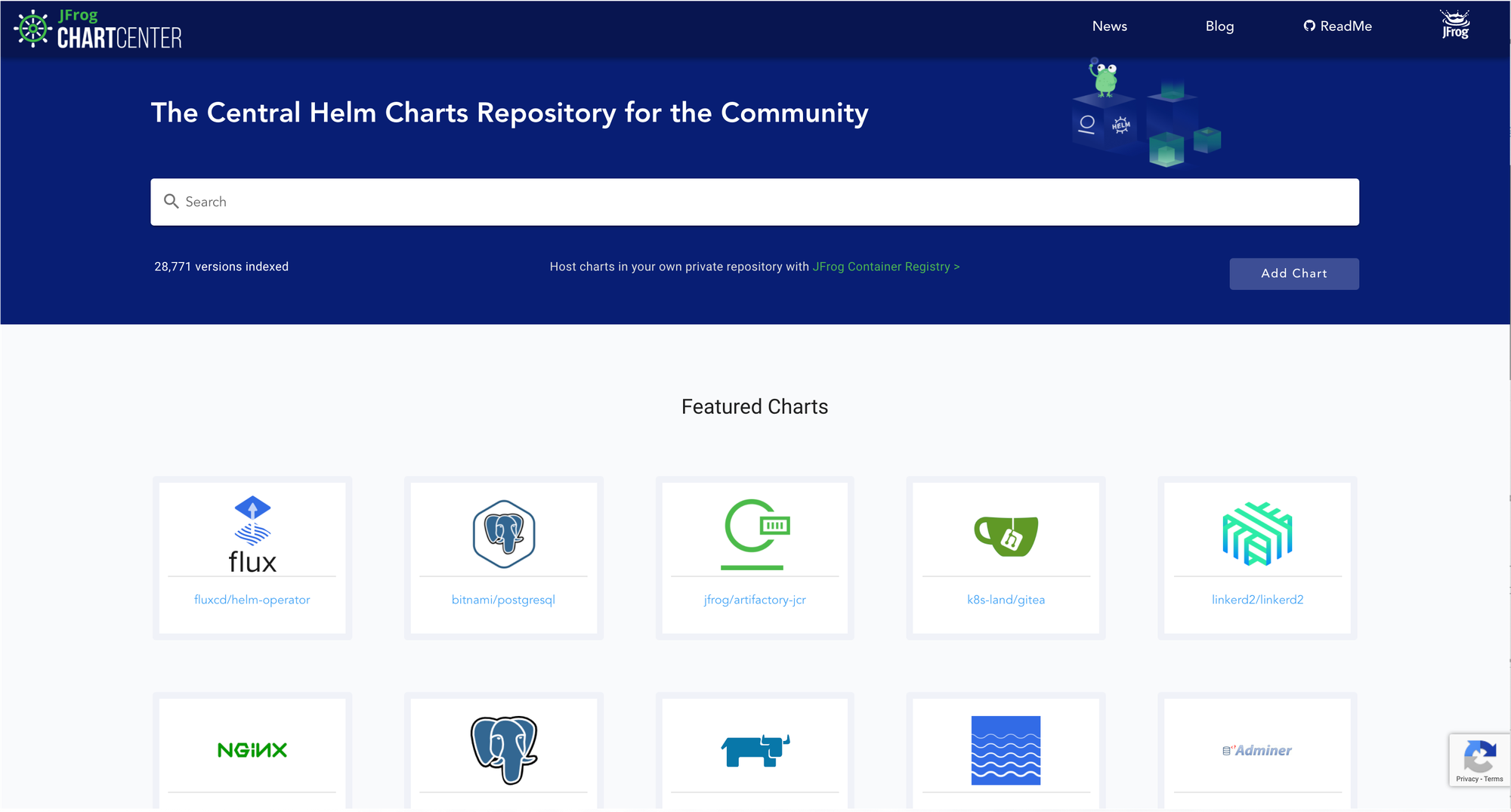Click the magnifier icon in search bar
Screen dimensions: 1511x812
[172, 202]
